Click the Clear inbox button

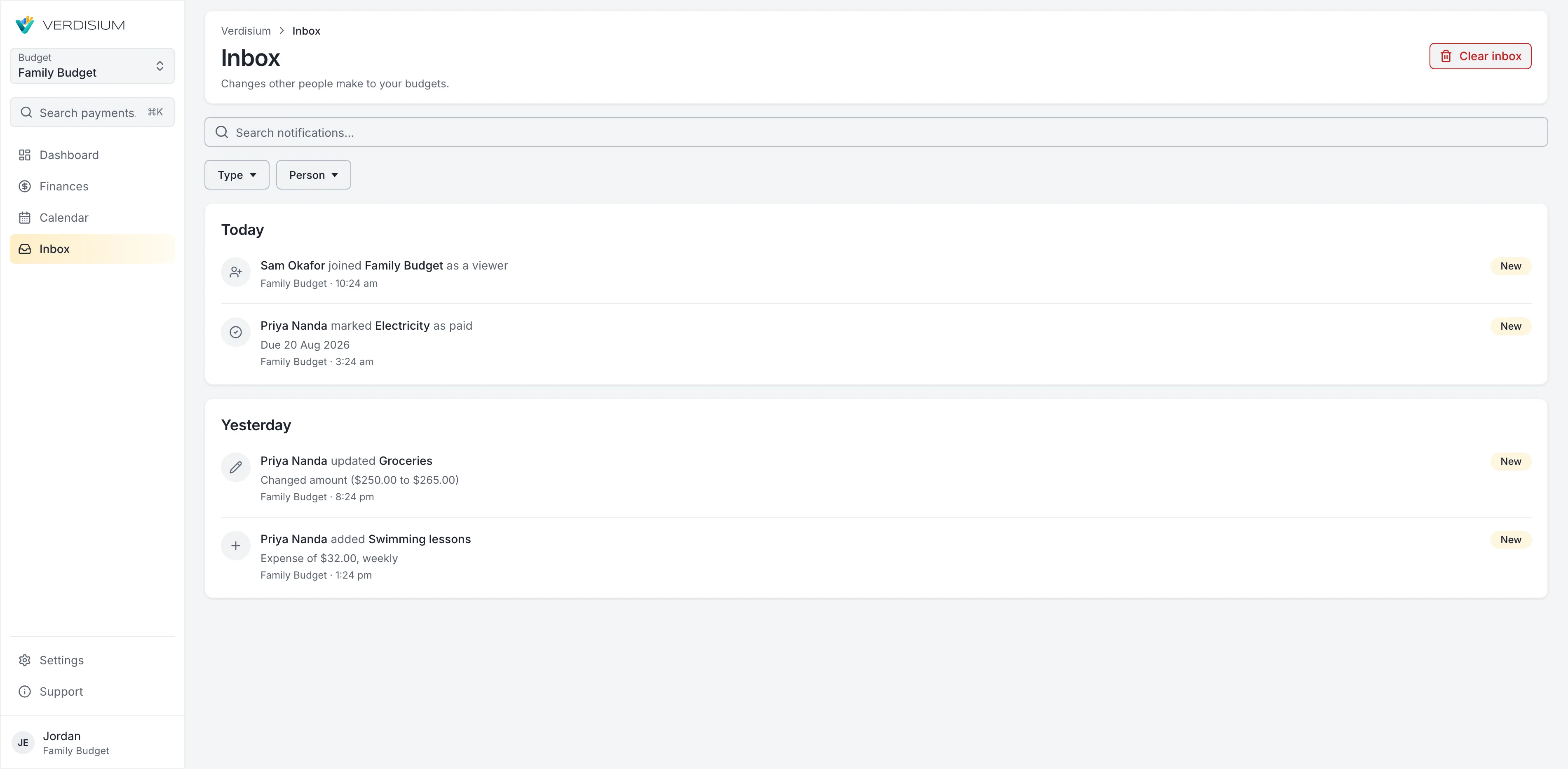coord(1480,56)
